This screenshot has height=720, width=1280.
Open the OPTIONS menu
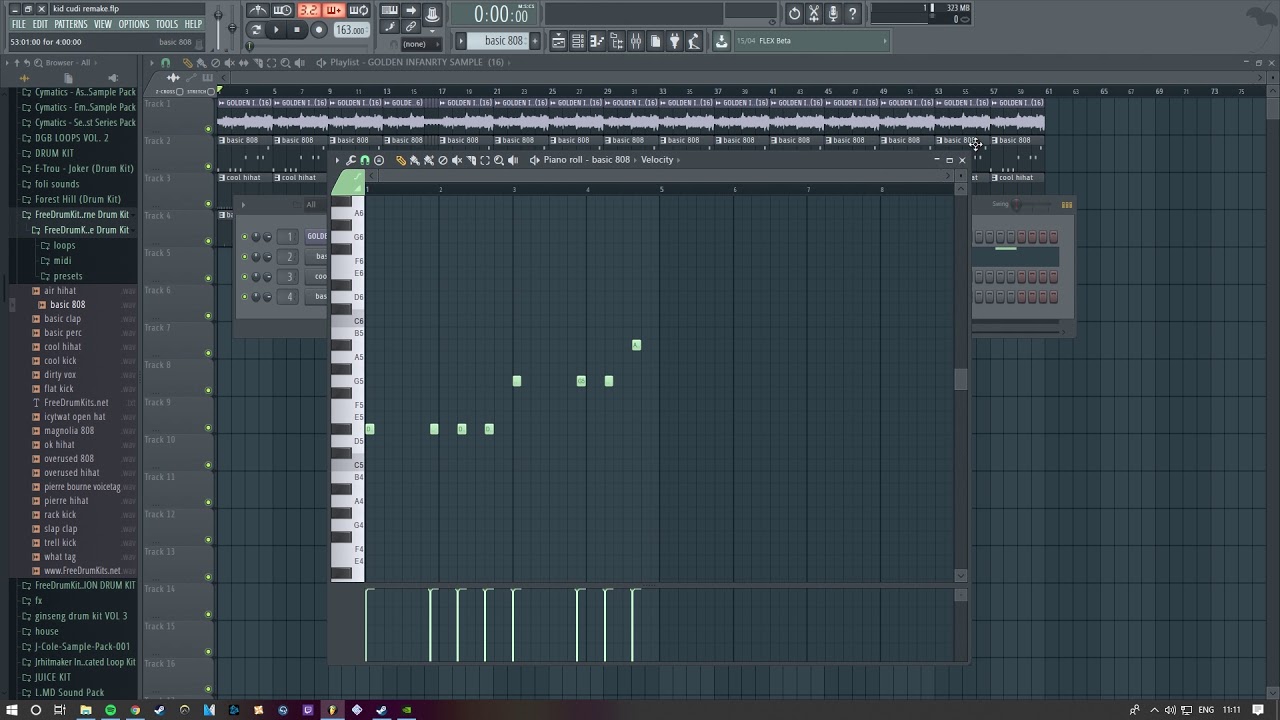[x=134, y=24]
